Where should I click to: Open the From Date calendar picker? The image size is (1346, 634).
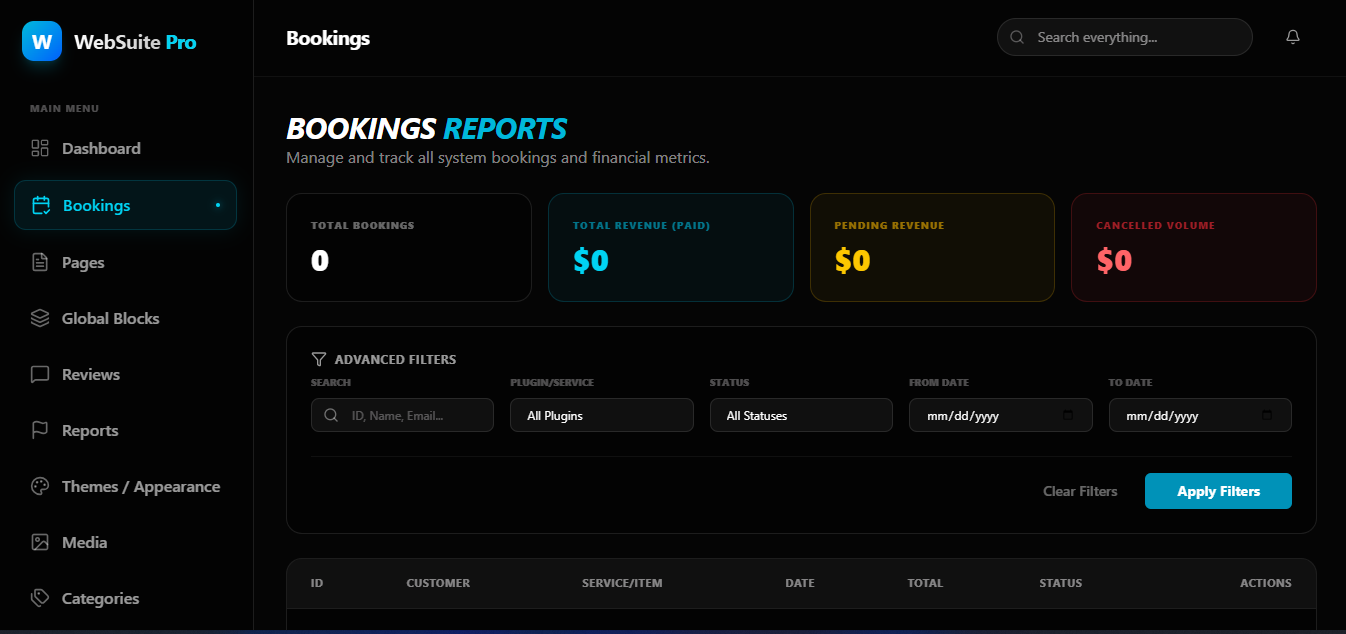pos(1067,416)
